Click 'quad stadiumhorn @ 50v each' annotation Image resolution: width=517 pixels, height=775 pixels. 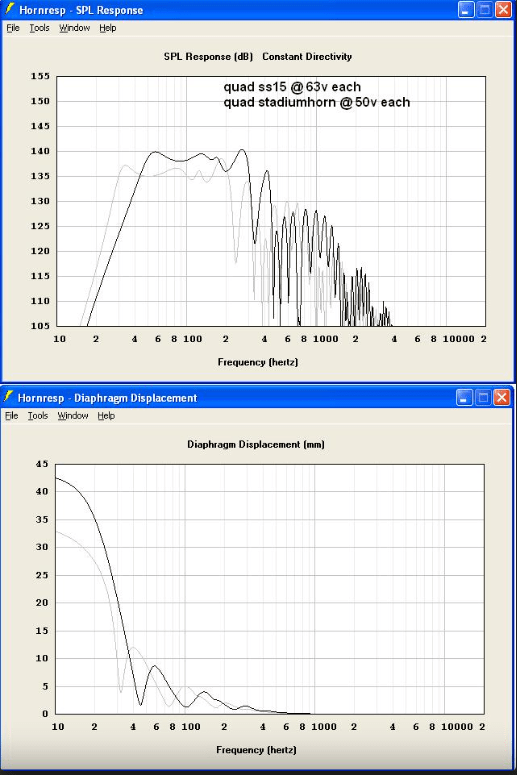[317, 102]
